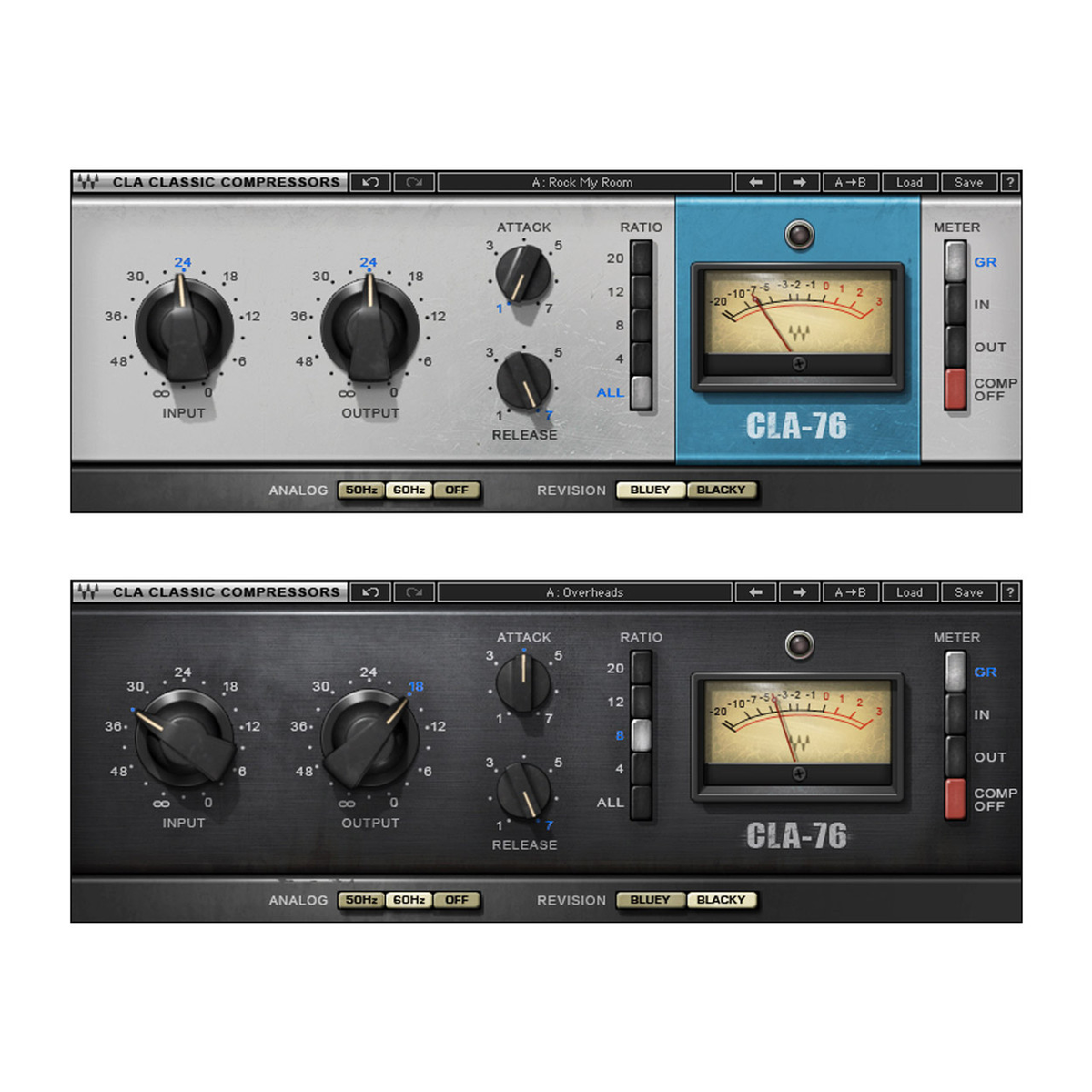
Task: Click indicator lamp above top VU meter
Action: click(799, 235)
